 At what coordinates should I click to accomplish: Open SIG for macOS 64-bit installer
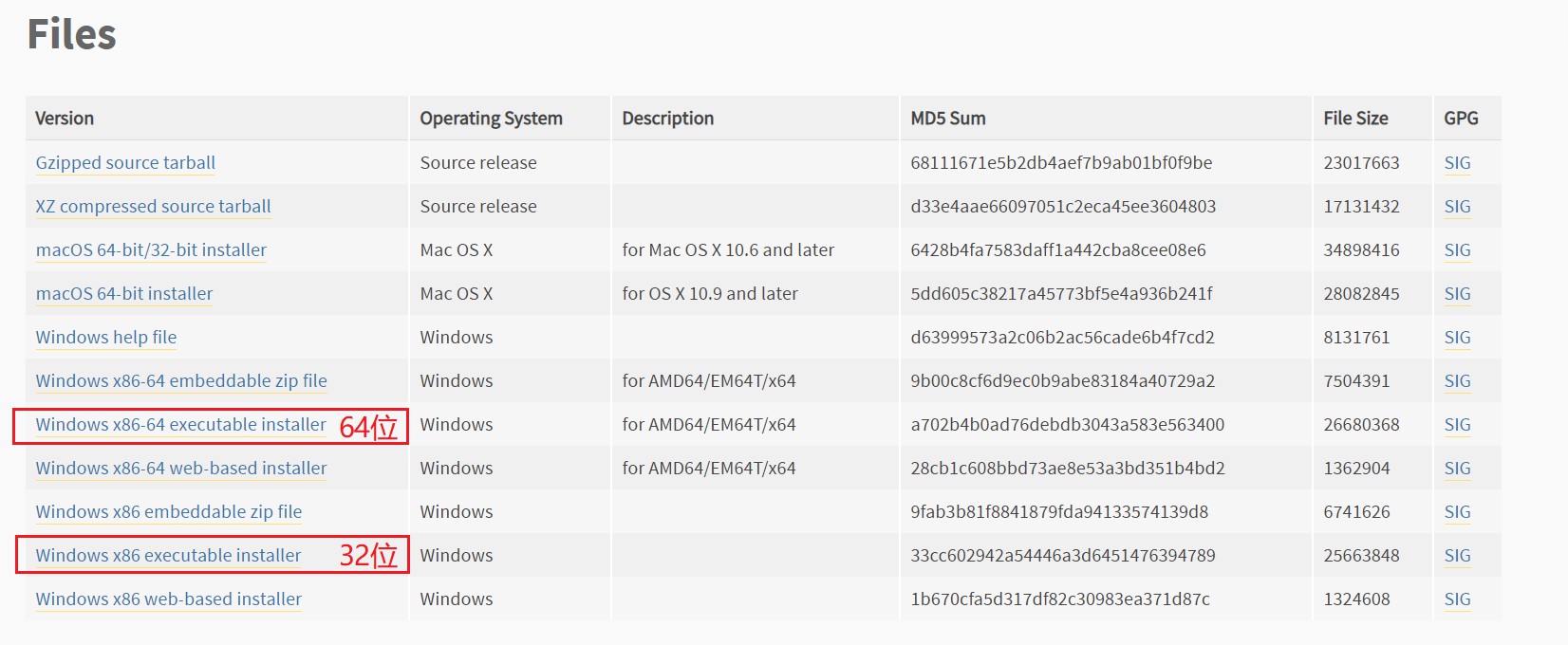1457,294
